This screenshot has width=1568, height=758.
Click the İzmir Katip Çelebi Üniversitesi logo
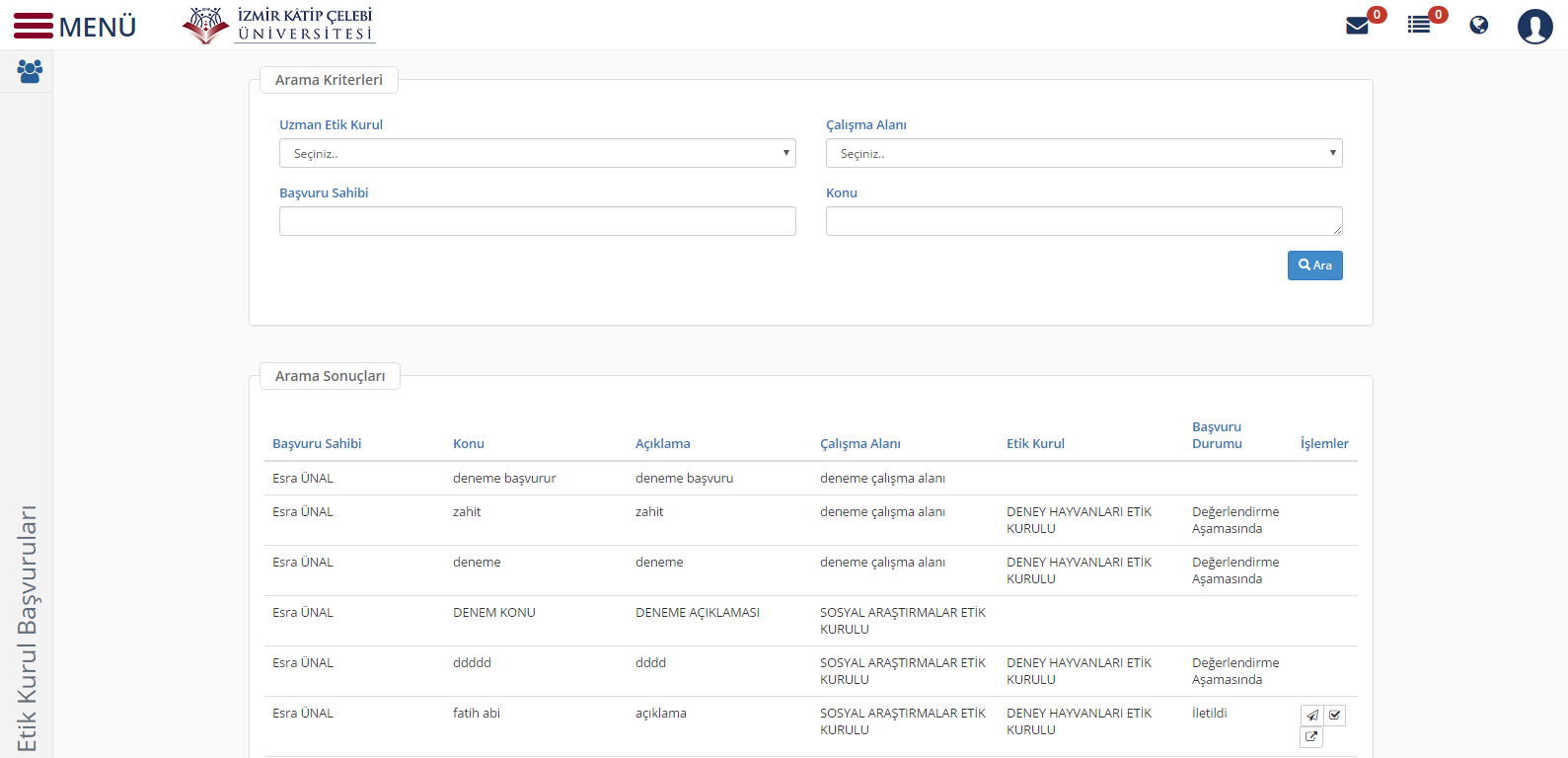pyautogui.click(x=279, y=25)
